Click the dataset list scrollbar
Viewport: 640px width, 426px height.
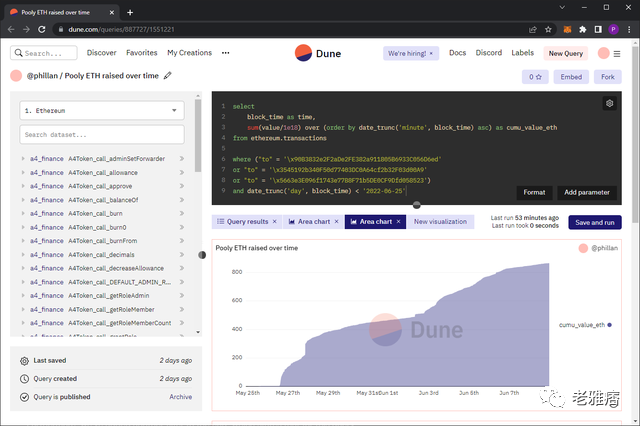198,136
